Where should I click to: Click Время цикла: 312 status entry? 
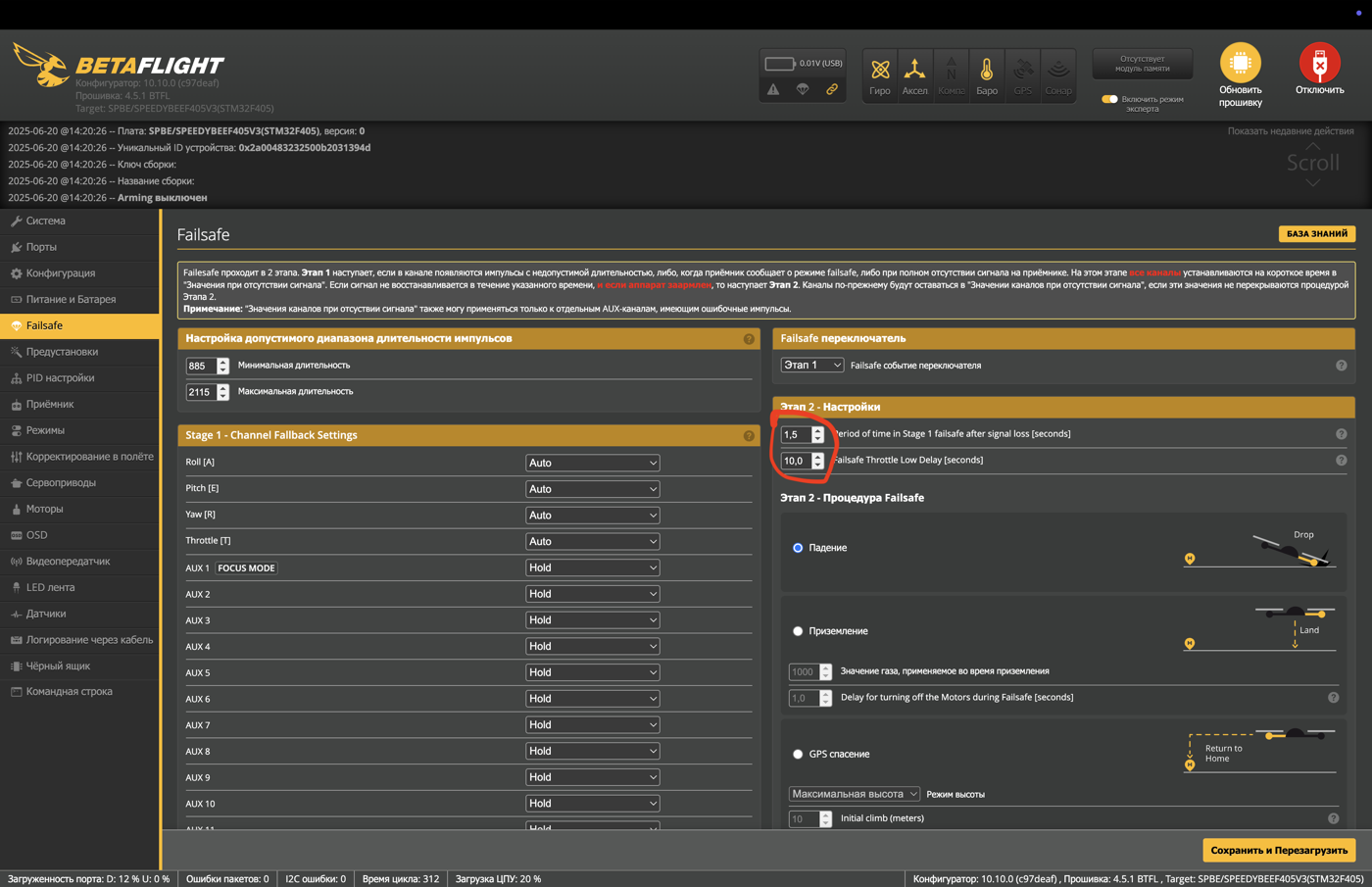(400, 879)
